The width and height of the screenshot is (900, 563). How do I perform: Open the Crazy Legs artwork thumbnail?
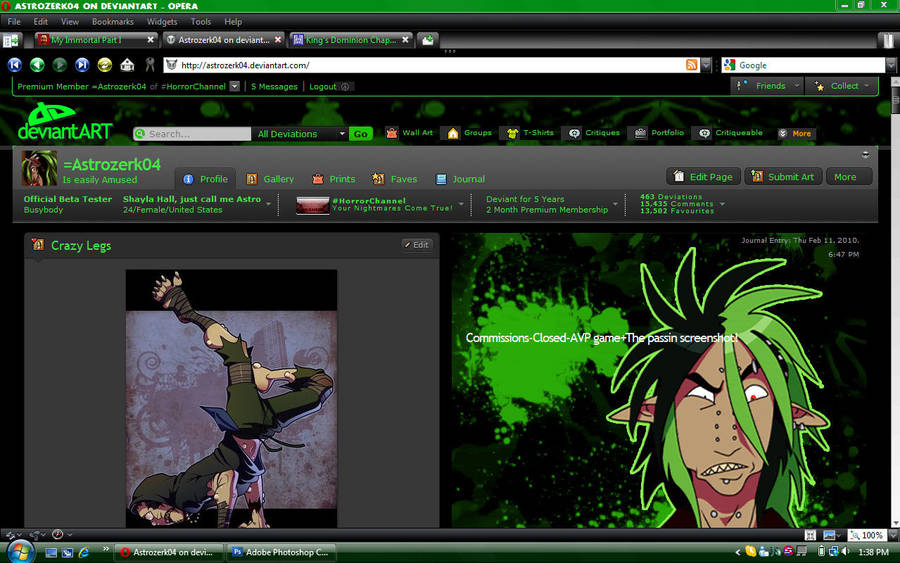click(x=231, y=398)
